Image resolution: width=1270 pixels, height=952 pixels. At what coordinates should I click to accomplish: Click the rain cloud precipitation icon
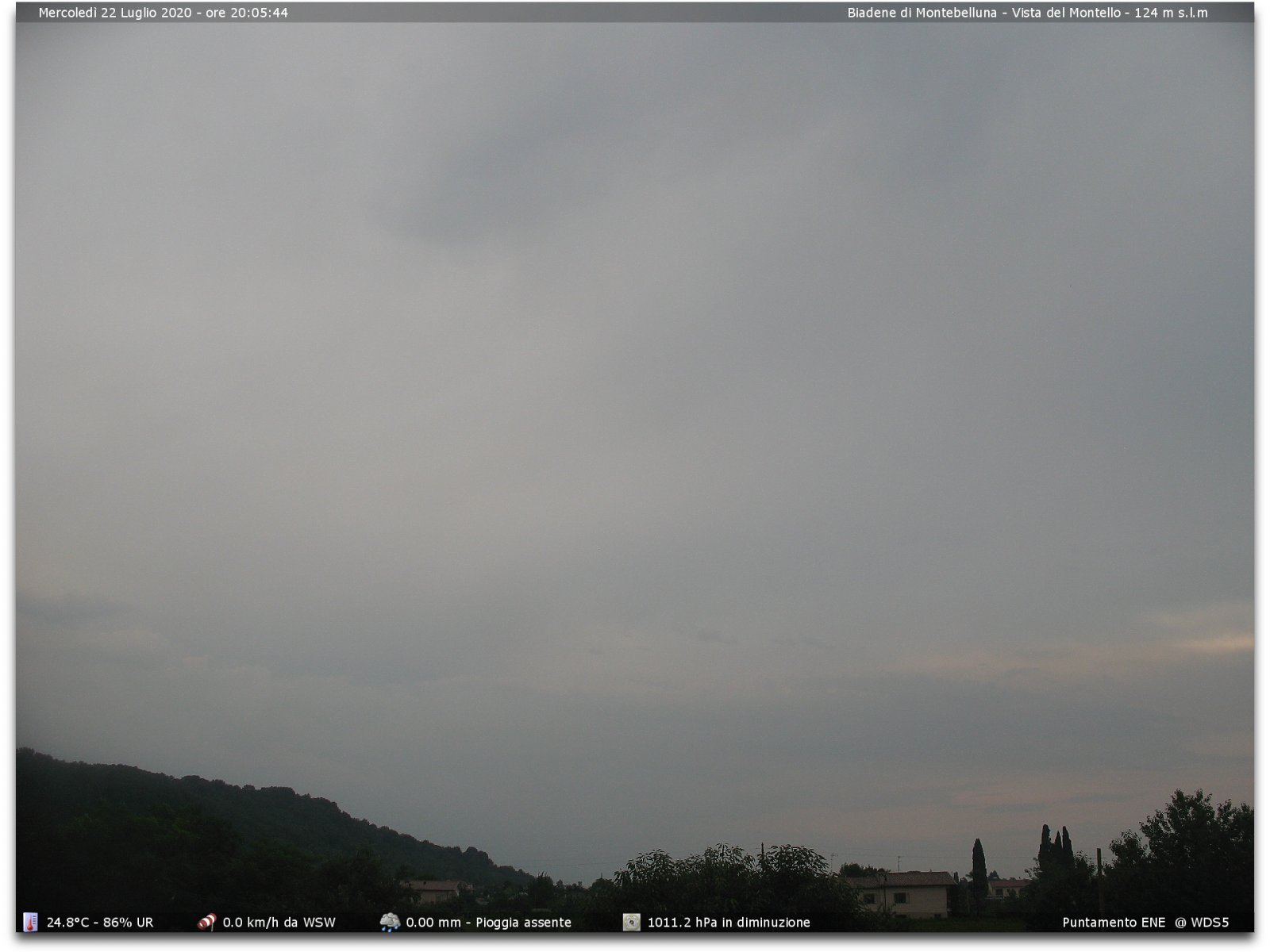390,922
